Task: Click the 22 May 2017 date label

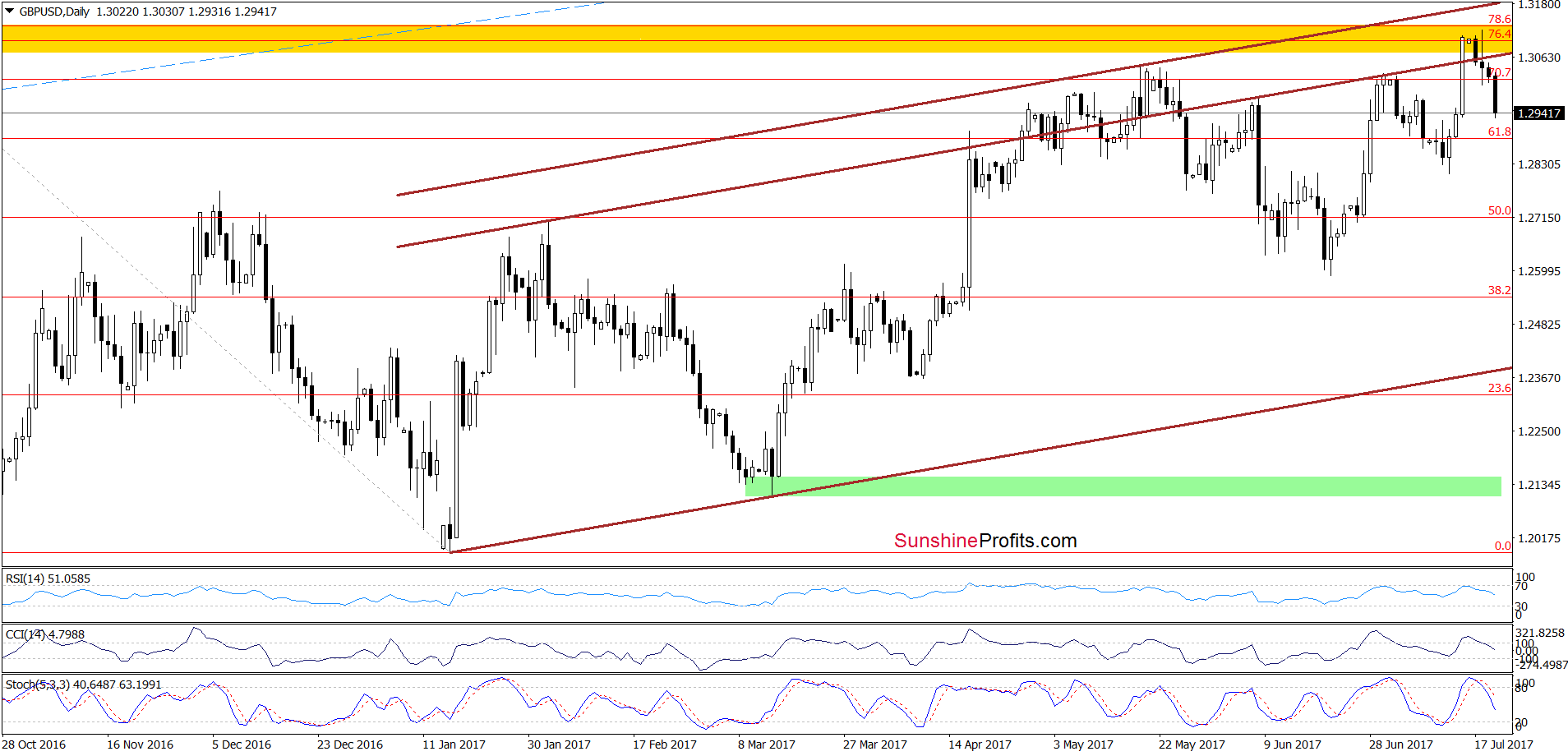Action: click(1192, 744)
